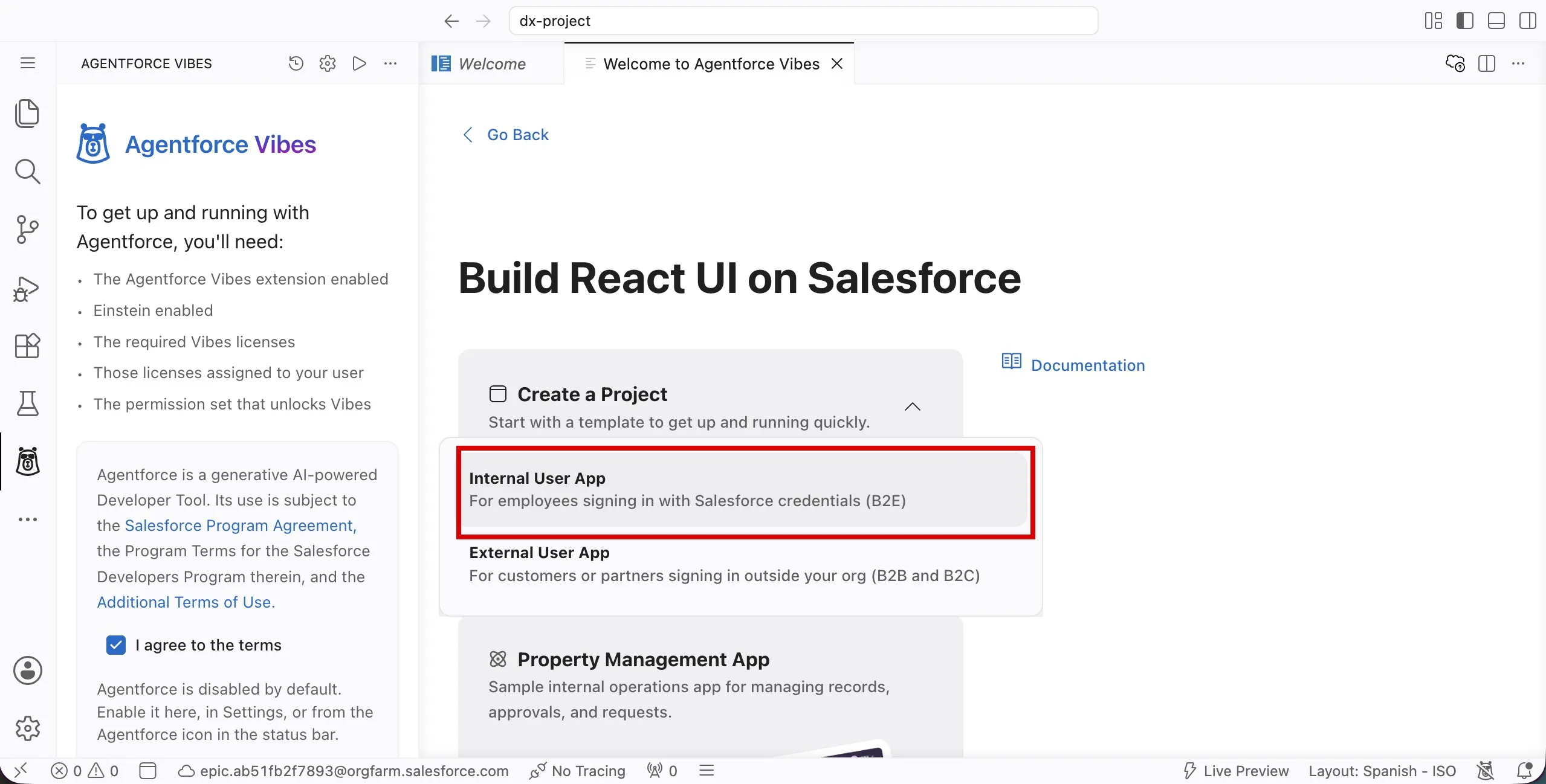Image resolution: width=1546 pixels, height=784 pixels.
Task: Open notifications bell in status bar
Action: [1525, 771]
